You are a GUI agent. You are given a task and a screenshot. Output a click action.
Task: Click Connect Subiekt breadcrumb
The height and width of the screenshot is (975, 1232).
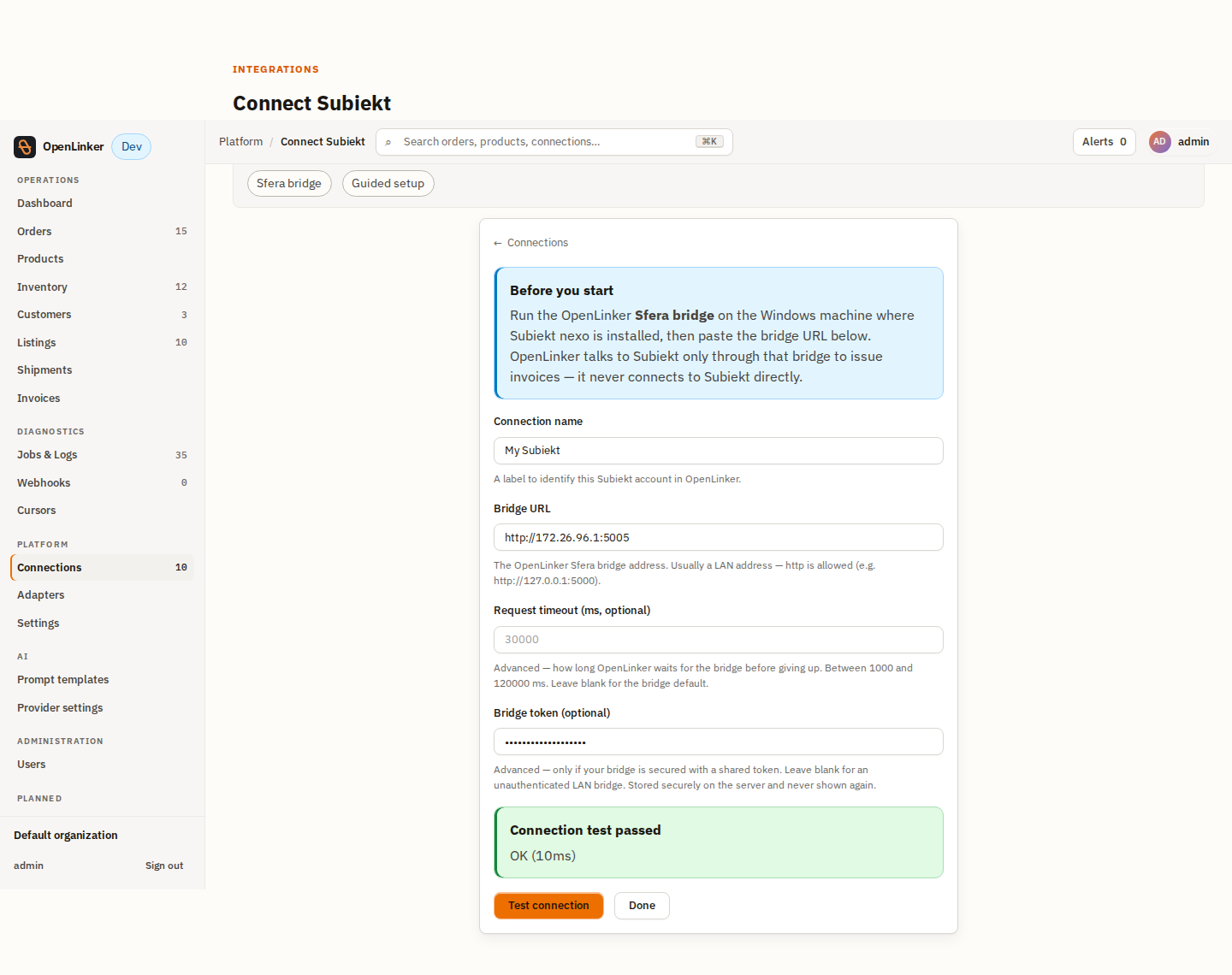[x=323, y=142]
